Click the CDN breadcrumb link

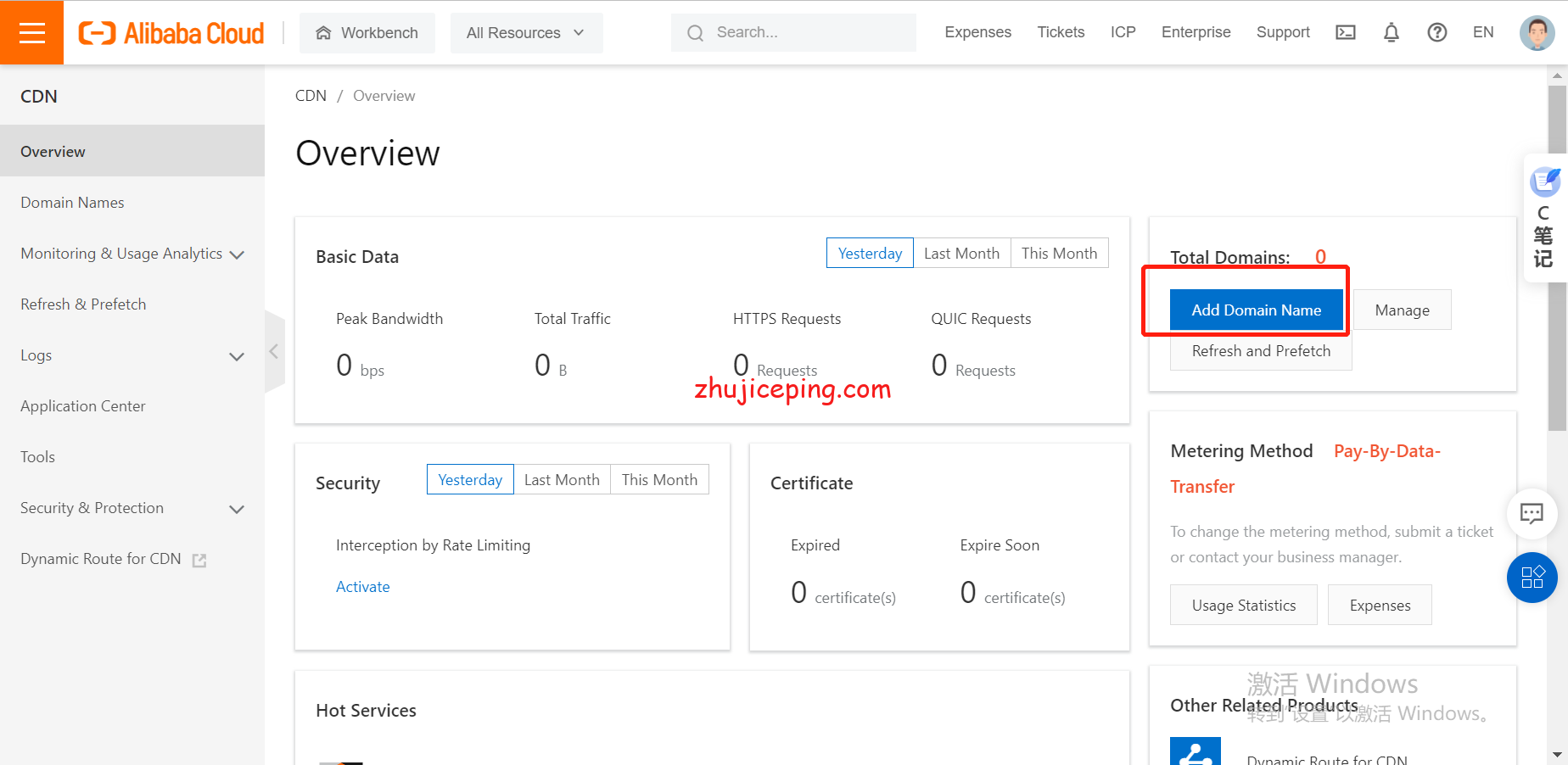tap(311, 96)
